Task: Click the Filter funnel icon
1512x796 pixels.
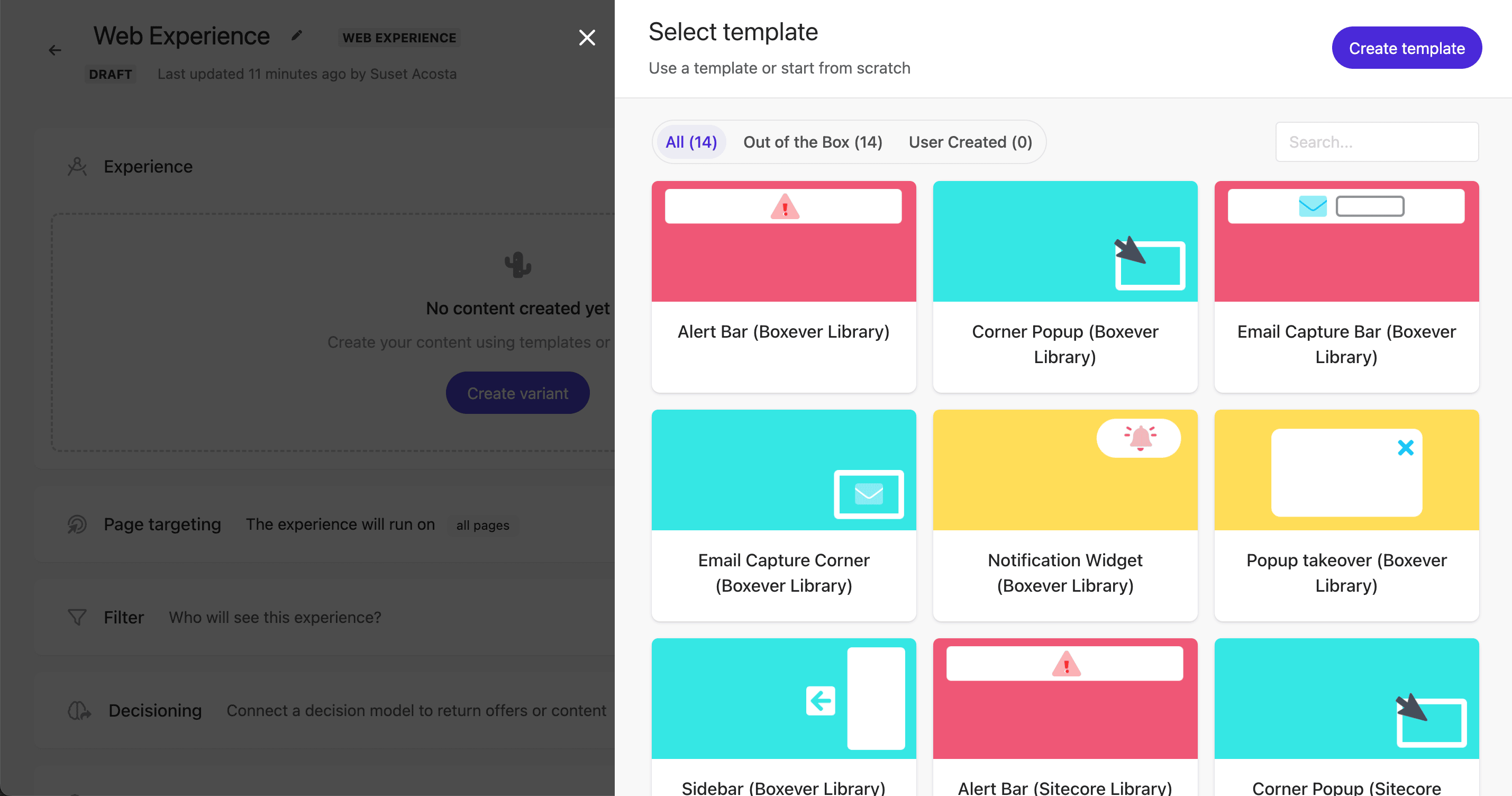Action: pyautogui.click(x=77, y=617)
